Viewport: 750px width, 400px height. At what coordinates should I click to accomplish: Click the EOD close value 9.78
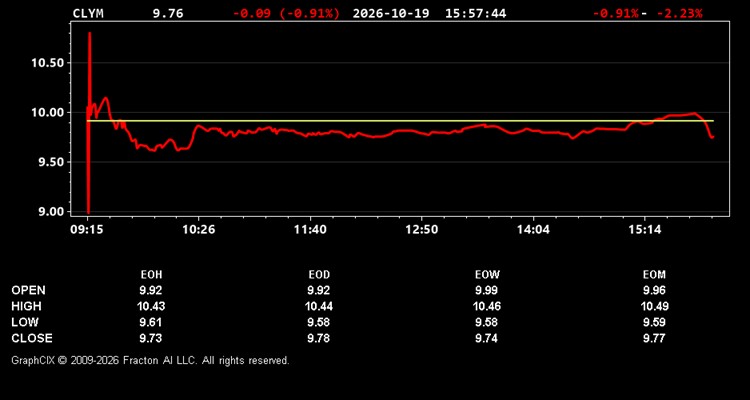319,338
